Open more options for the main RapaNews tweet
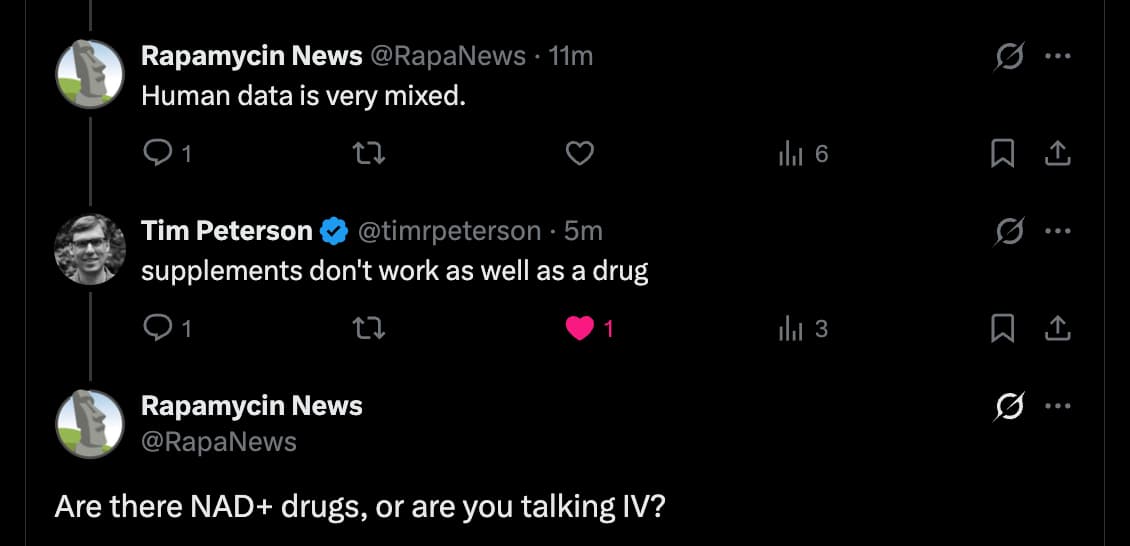Screen dimensions: 1130x546 [1057, 406]
